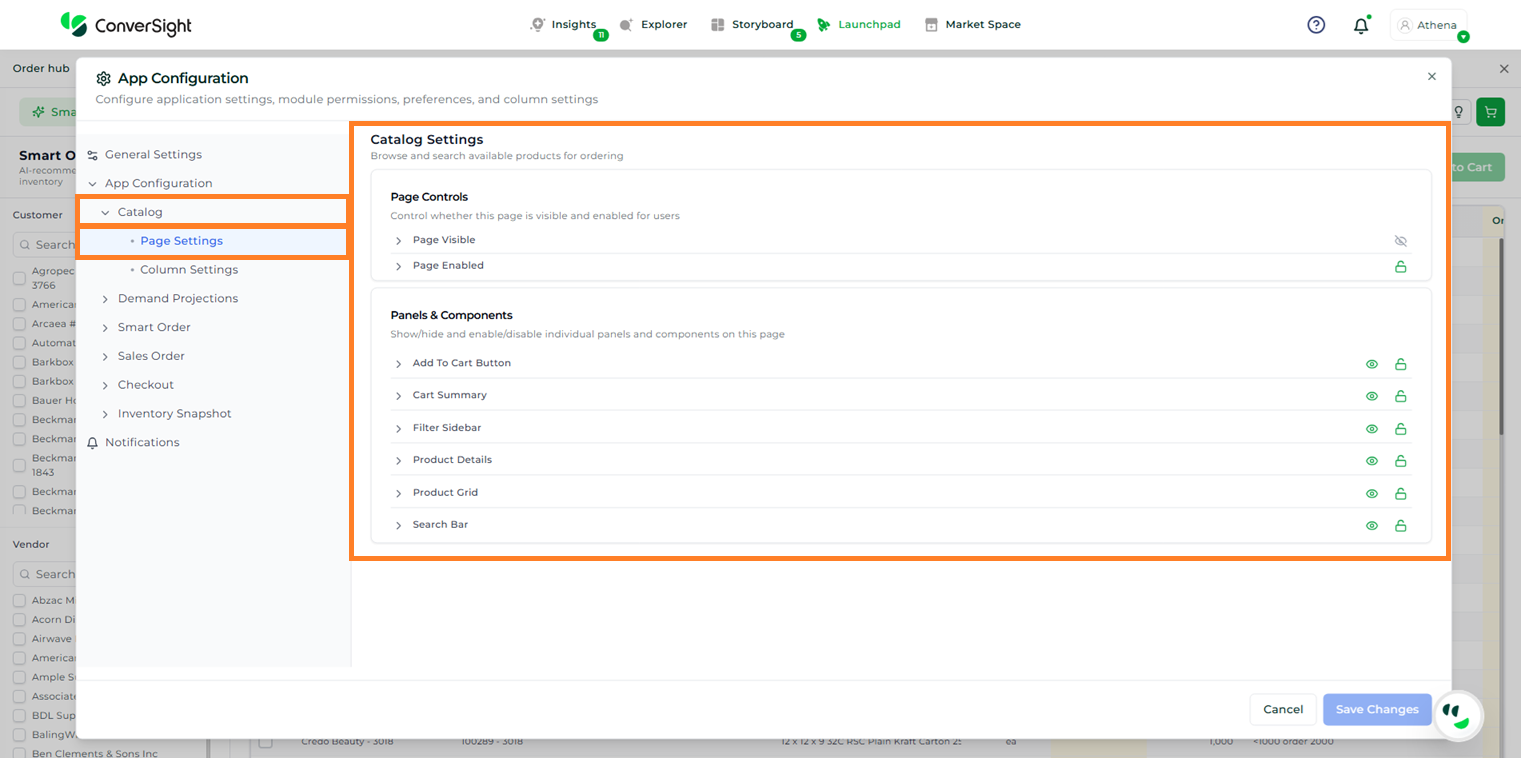Click the Cancel button
The width and height of the screenshot is (1521, 758).
click(1282, 709)
